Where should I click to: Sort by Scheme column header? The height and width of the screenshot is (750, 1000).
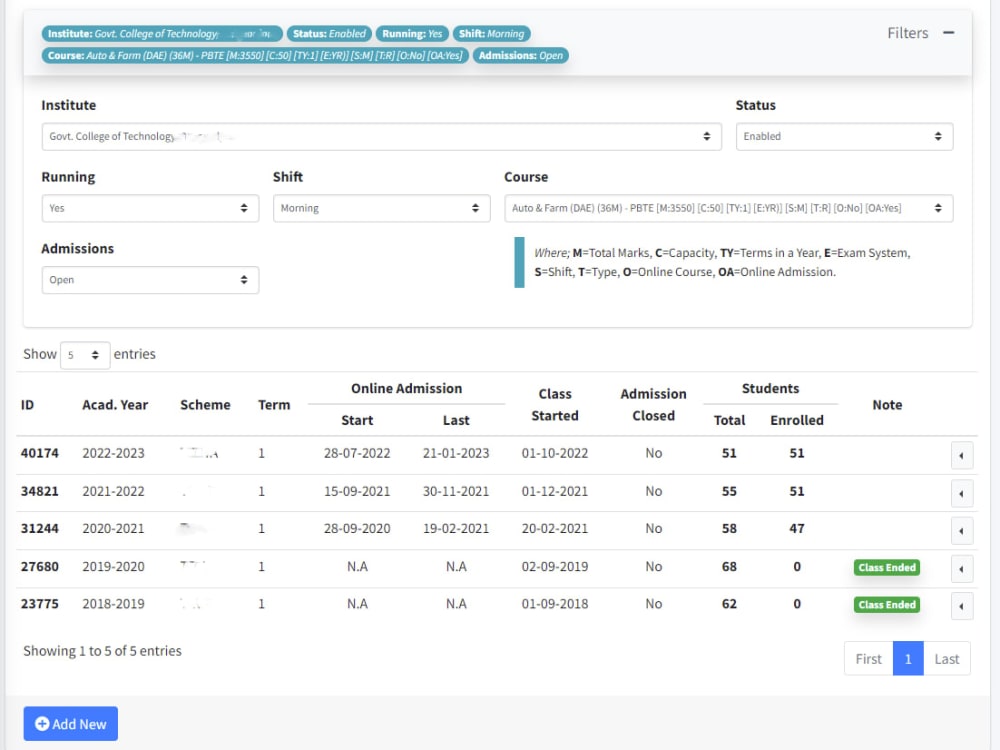[205, 405]
